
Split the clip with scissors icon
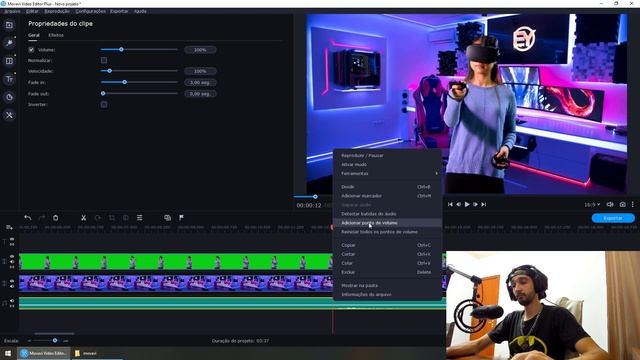click(83, 218)
